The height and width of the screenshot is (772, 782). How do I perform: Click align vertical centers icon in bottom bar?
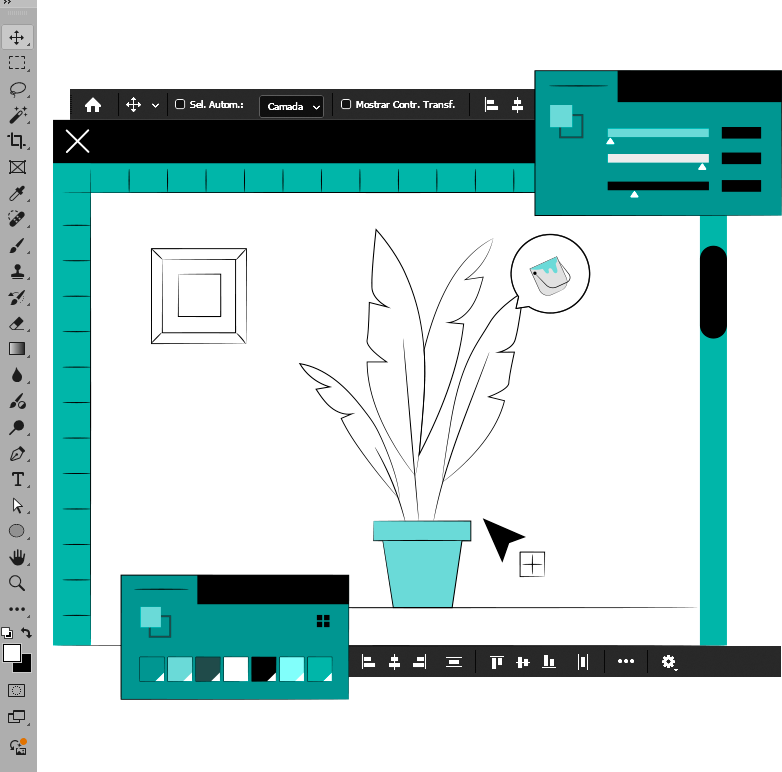click(523, 662)
